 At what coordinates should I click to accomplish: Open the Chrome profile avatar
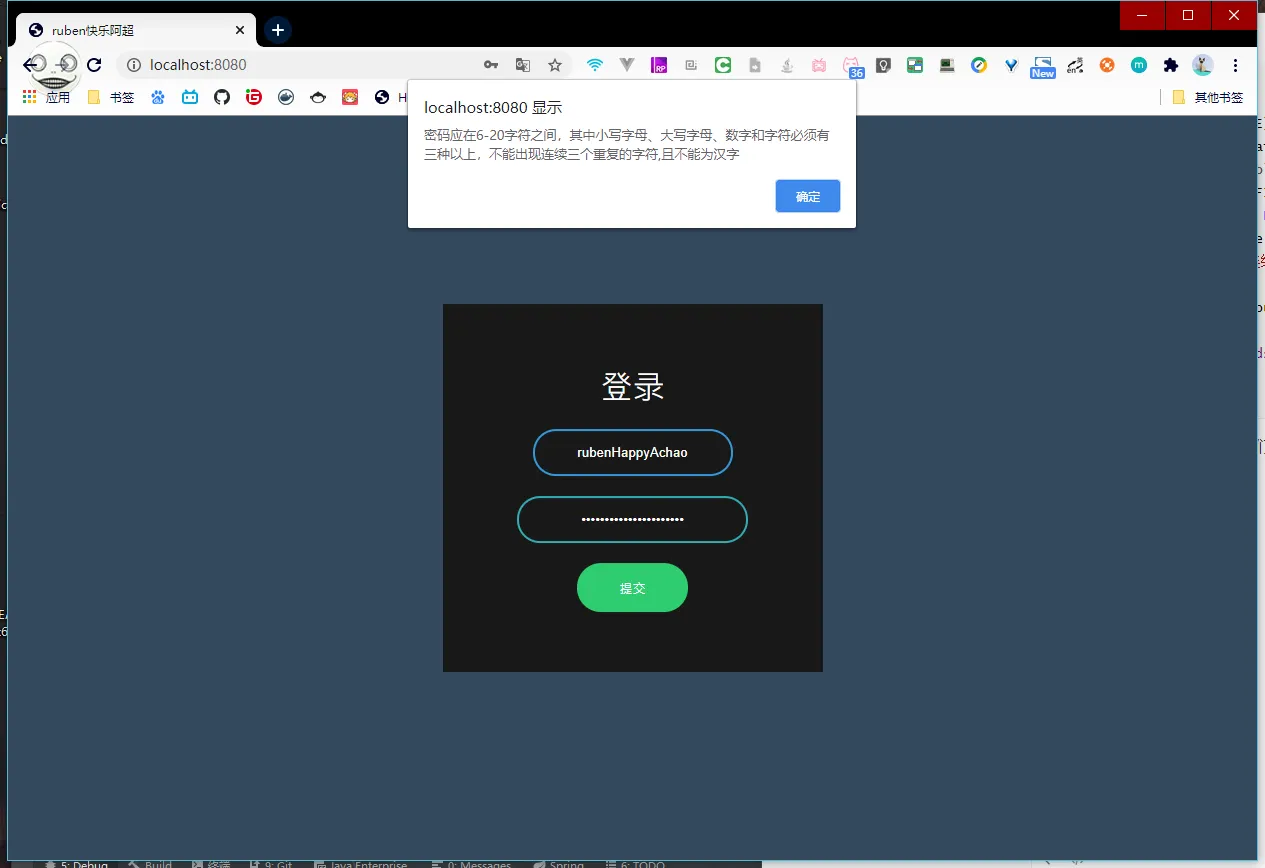pos(1203,65)
